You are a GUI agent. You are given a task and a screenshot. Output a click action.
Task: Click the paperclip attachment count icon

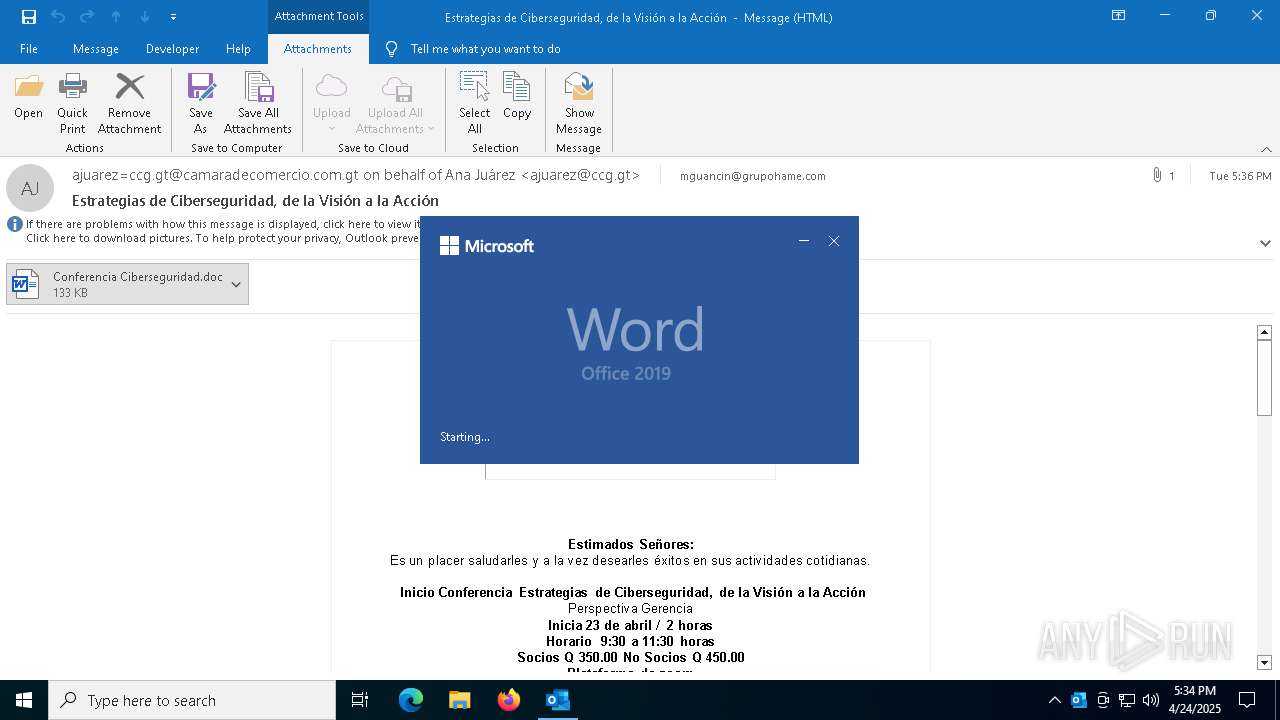[1157, 175]
